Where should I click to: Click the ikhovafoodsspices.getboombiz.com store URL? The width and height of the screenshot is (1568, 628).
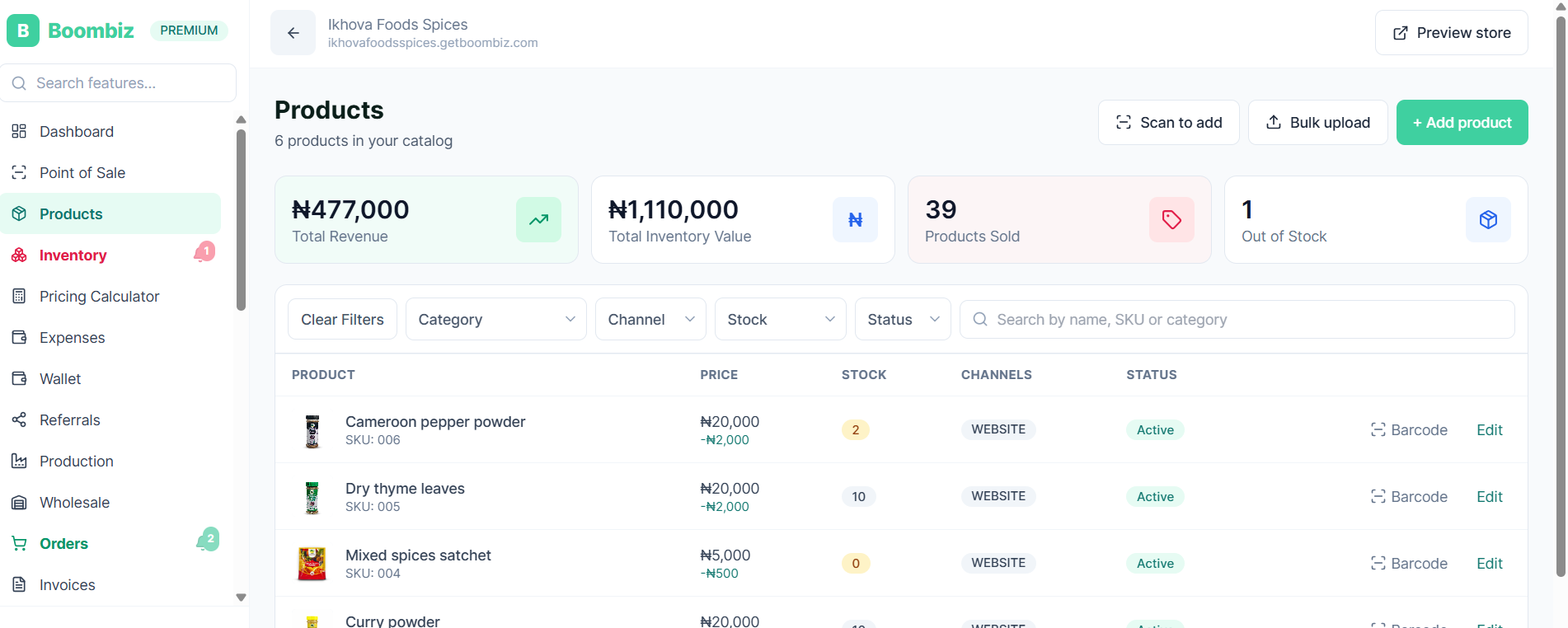[433, 43]
